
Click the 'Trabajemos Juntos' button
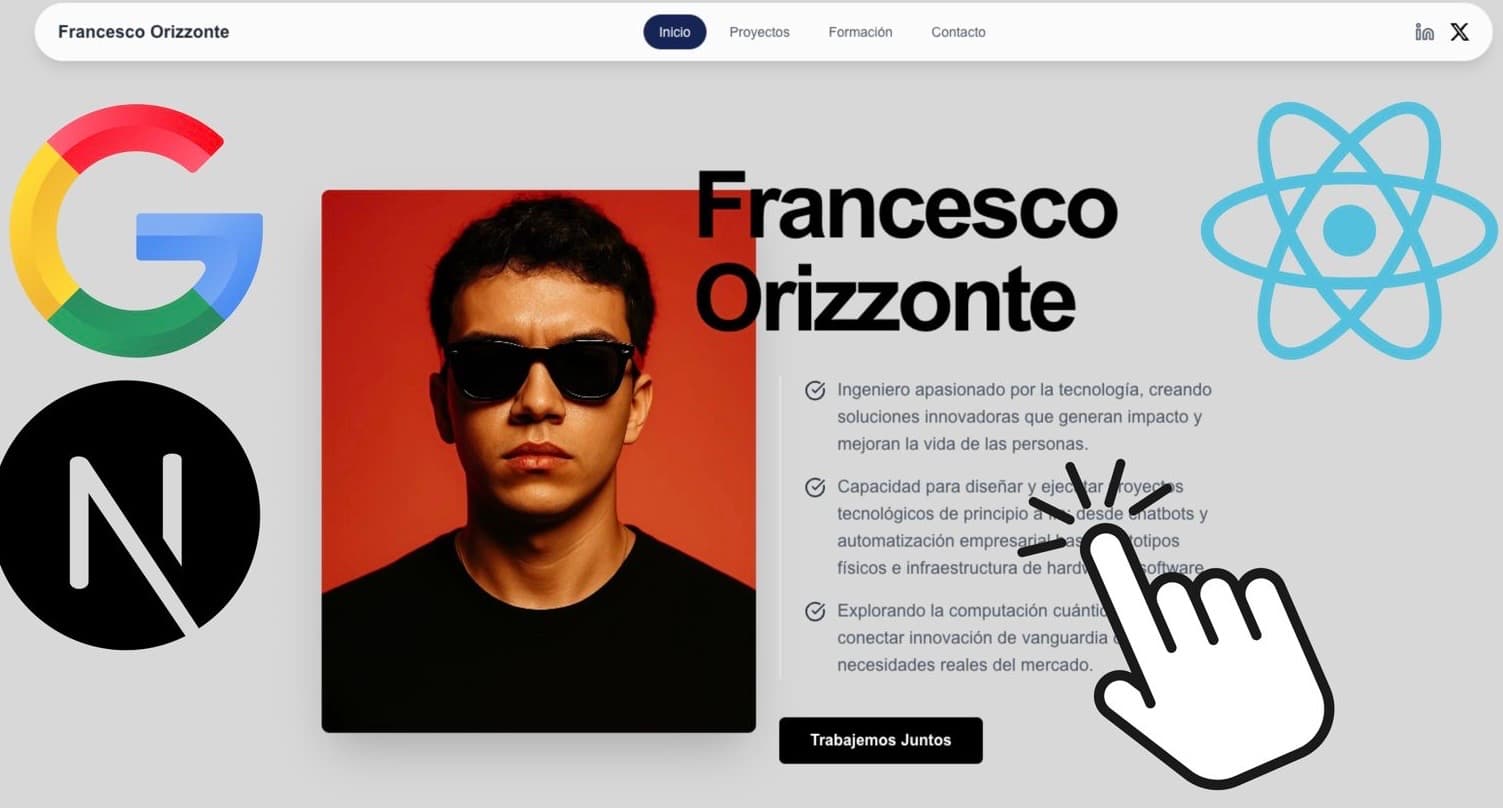pyautogui.click(x=880, y=740)
